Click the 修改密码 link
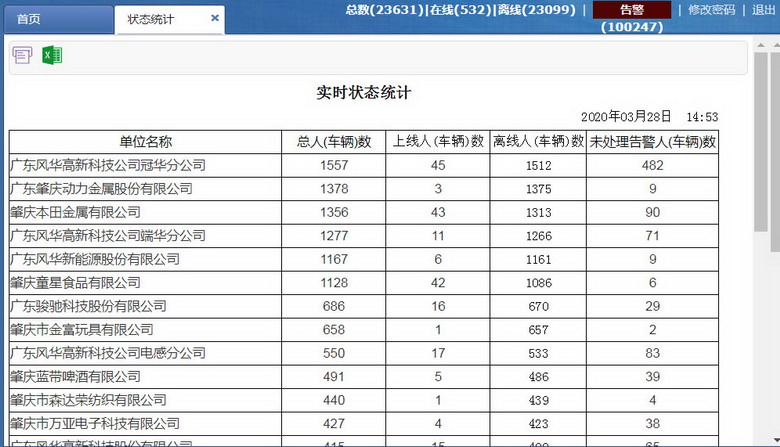The image size is (780, 447). pos(712,10)
